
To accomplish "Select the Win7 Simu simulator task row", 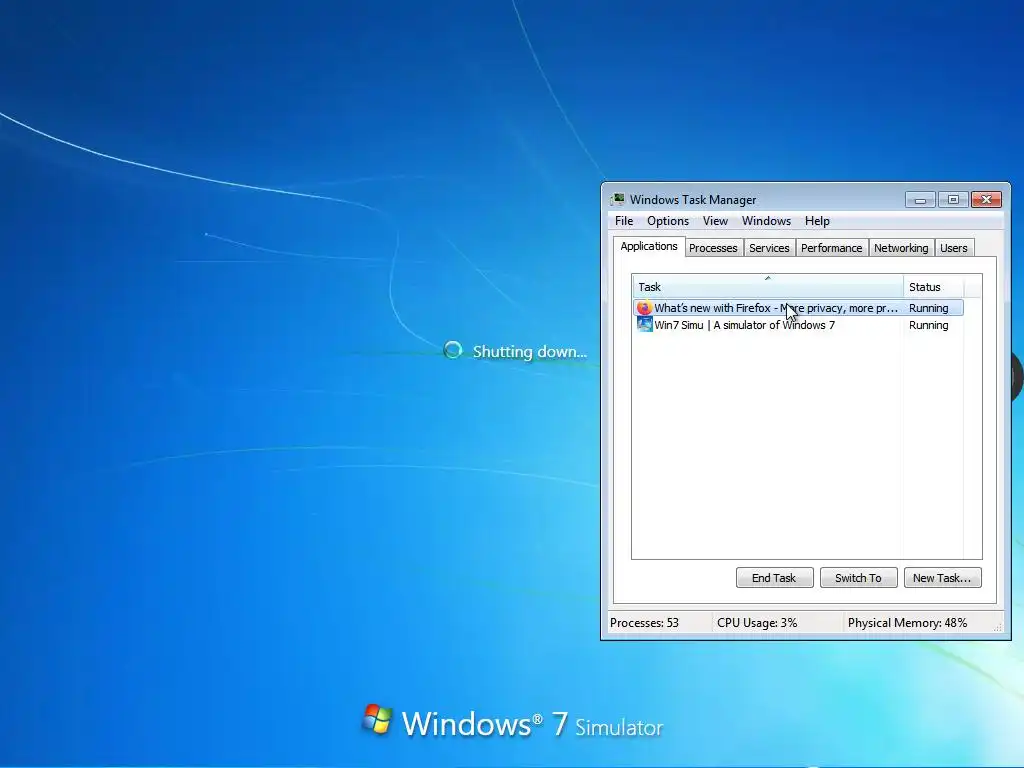I will pyautogui.click(x=798, y=325).
